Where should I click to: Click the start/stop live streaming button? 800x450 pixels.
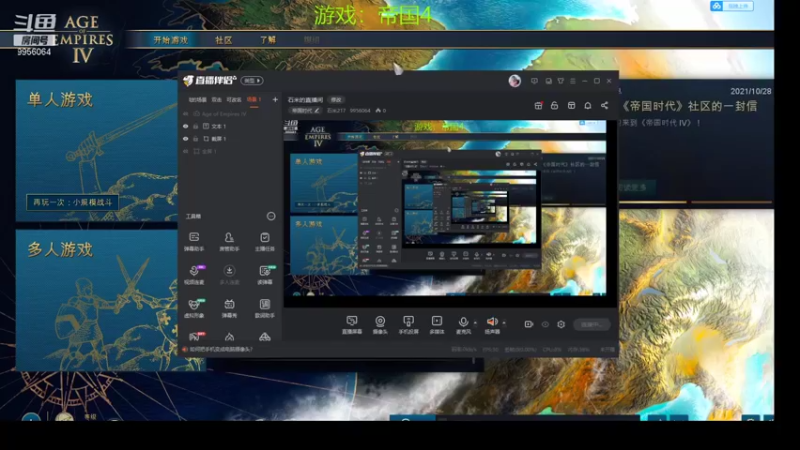(591, 324)
